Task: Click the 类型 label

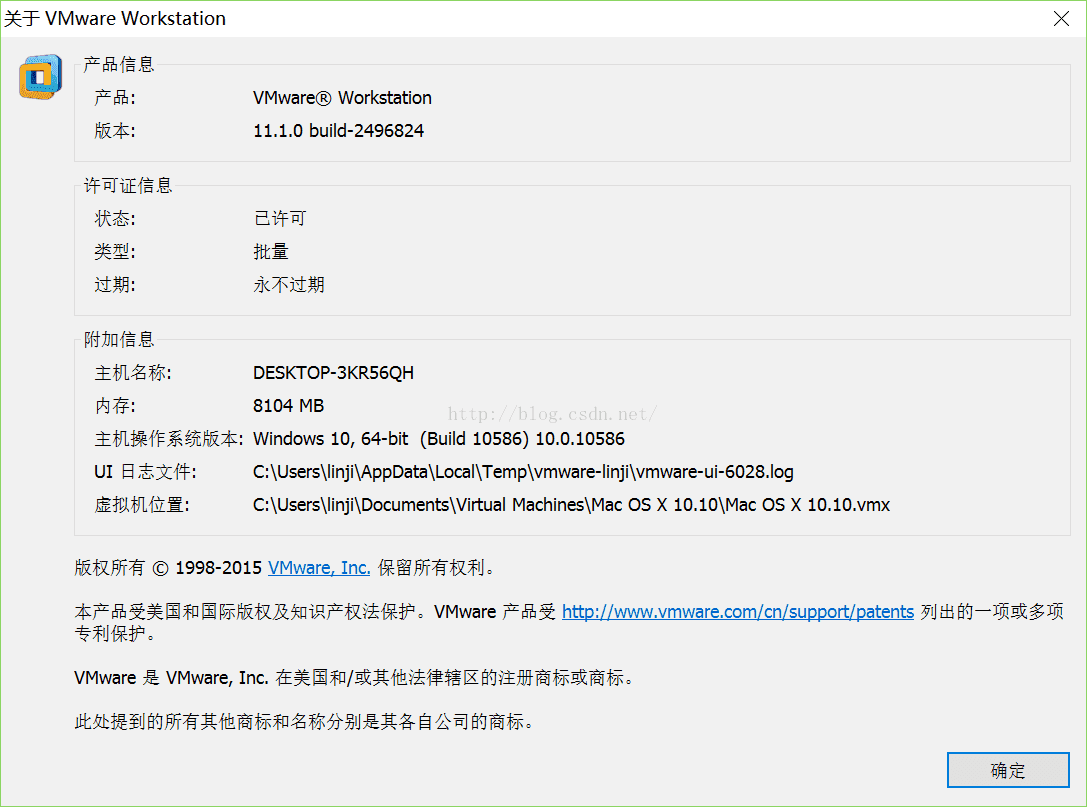Action: (x=115, y=252)
